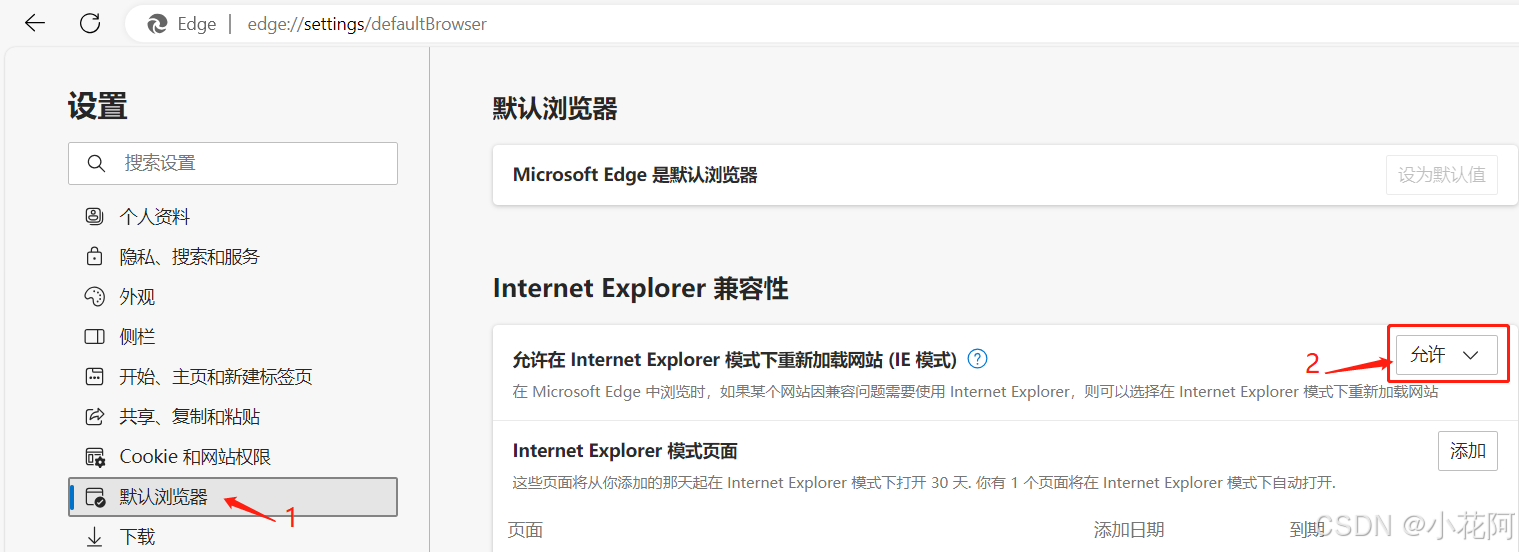Click the Microsoft Edge 是默认浏览器 text
Viewport: 1519px width, 552px height.
pos(635,175)
